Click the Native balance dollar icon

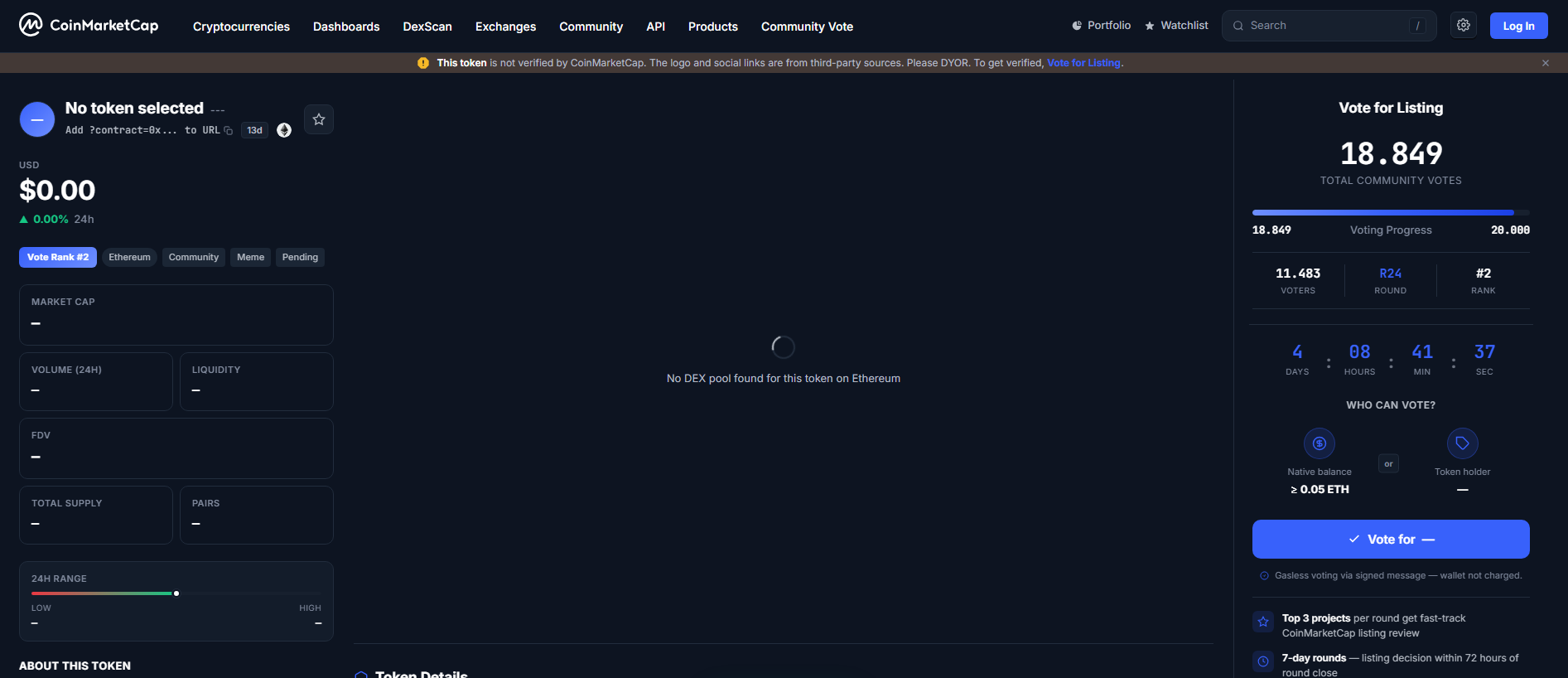[1320, 443]
